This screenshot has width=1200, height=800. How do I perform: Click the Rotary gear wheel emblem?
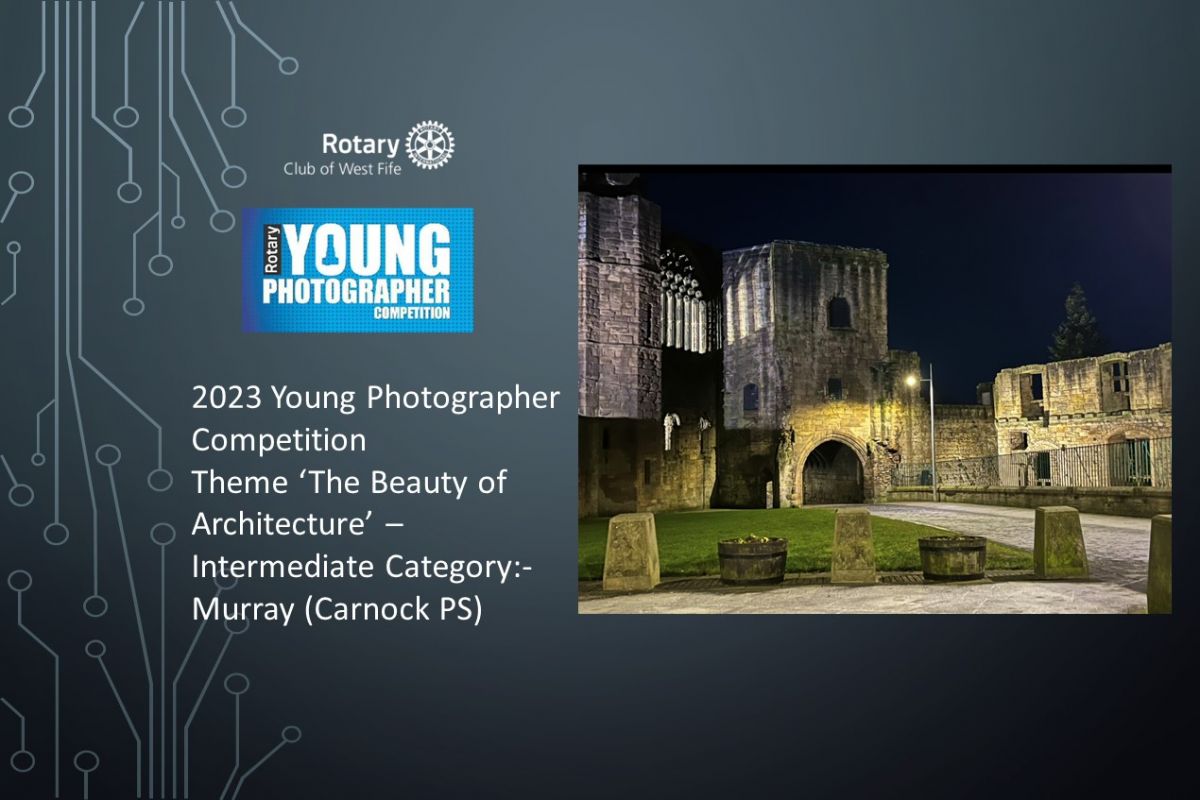coord(431,144)
